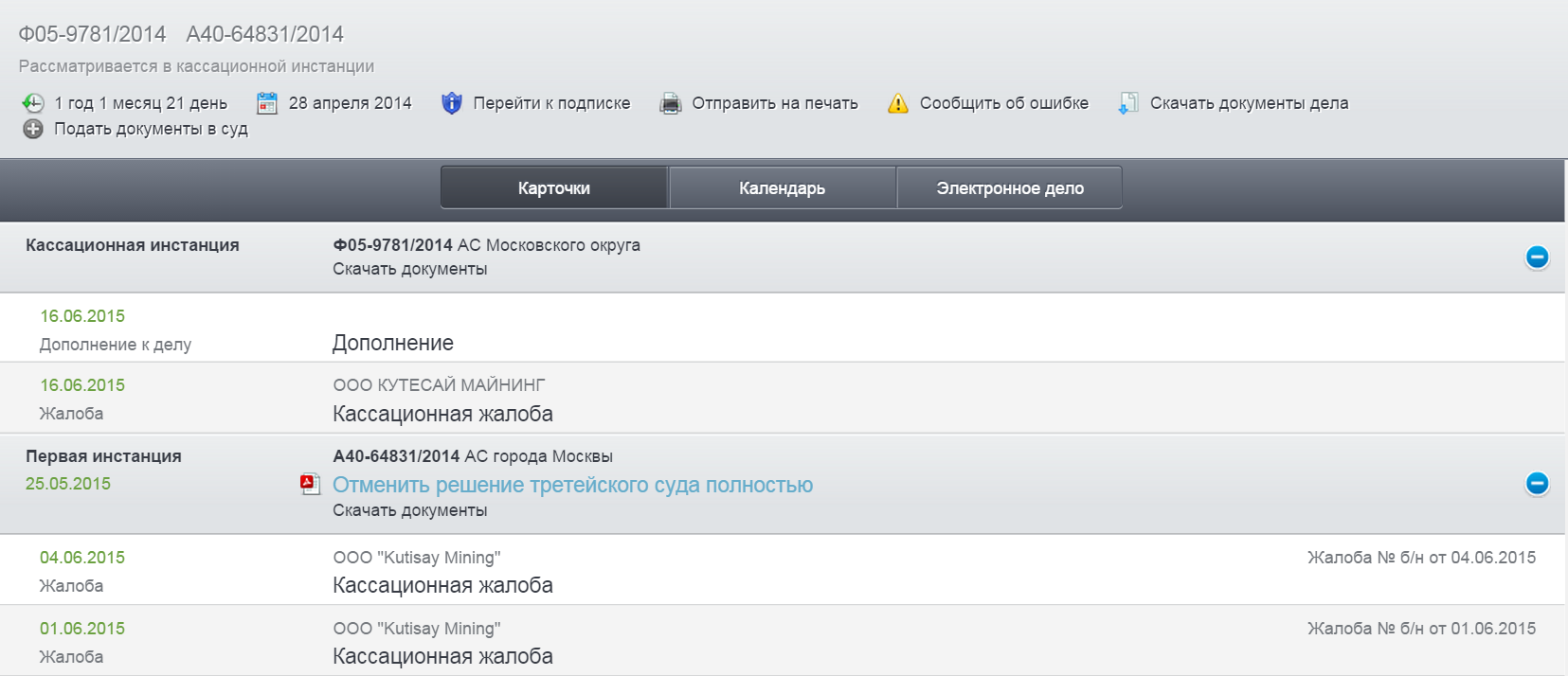Click the subscription shield icon
1568x676 pixels.
452,103
